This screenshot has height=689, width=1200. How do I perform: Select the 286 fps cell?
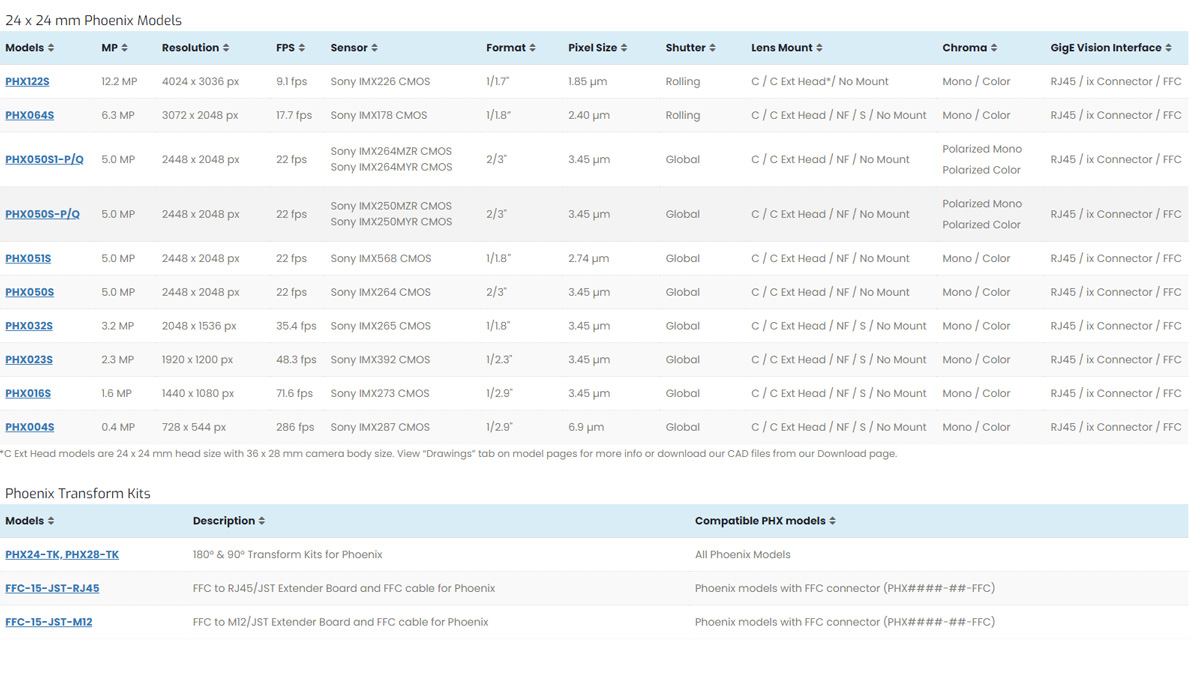tap(295, 428)
